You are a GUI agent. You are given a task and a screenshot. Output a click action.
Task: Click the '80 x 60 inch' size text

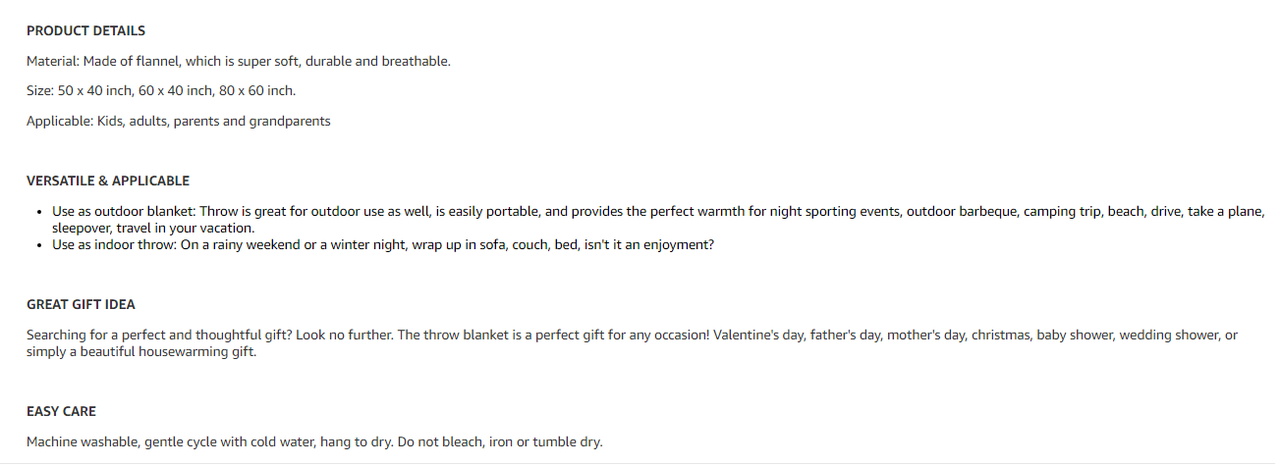257,91
